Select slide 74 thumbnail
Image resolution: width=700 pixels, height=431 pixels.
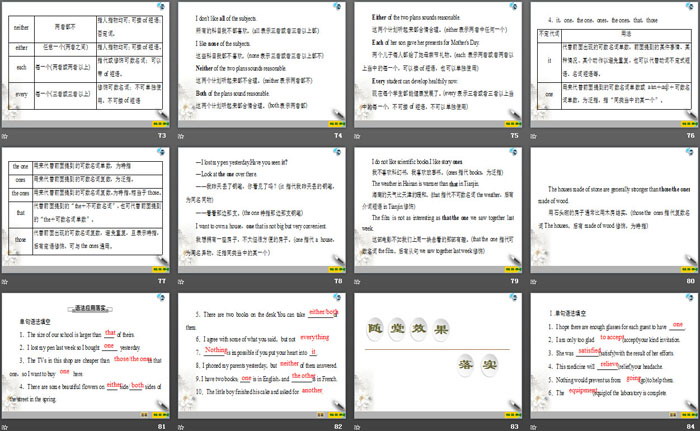(x=262, y=64)
